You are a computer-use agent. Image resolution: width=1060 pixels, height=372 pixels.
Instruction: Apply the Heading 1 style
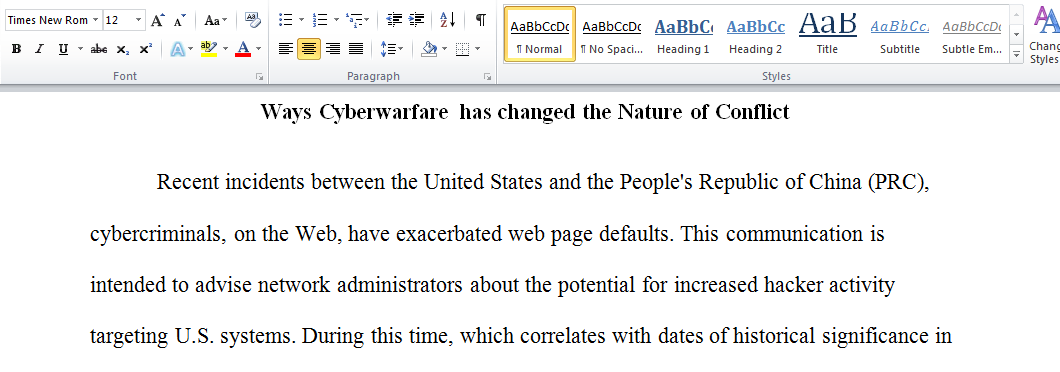(x=683, y=34)
